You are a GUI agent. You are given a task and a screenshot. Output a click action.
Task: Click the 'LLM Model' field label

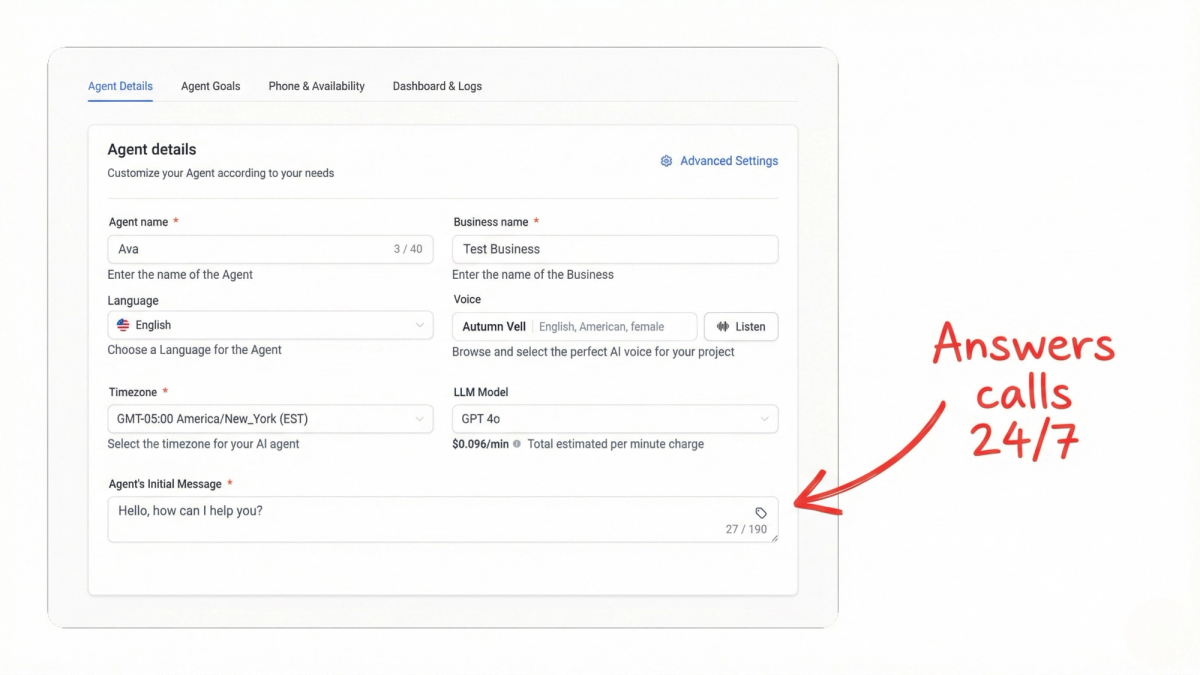481,393
